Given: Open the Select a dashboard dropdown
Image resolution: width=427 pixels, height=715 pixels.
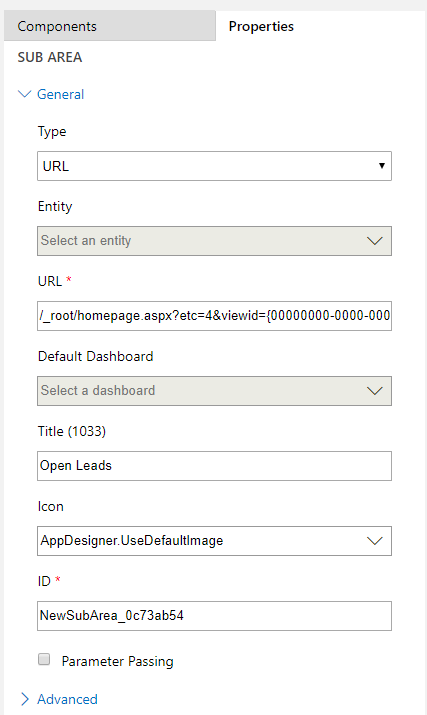Looking at the screenshot, I should (214, 391).
